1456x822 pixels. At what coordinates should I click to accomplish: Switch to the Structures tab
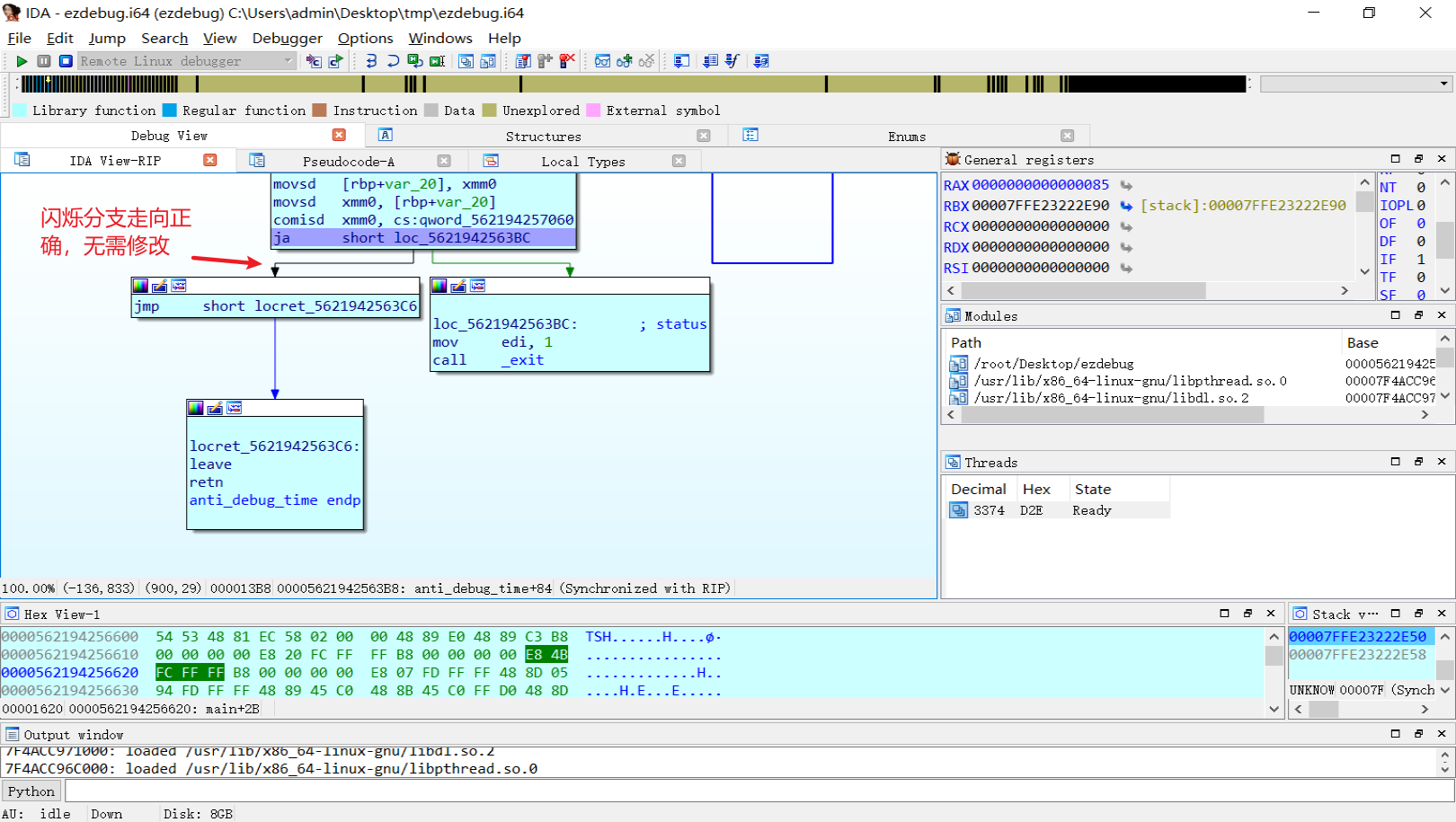[543, 136]
